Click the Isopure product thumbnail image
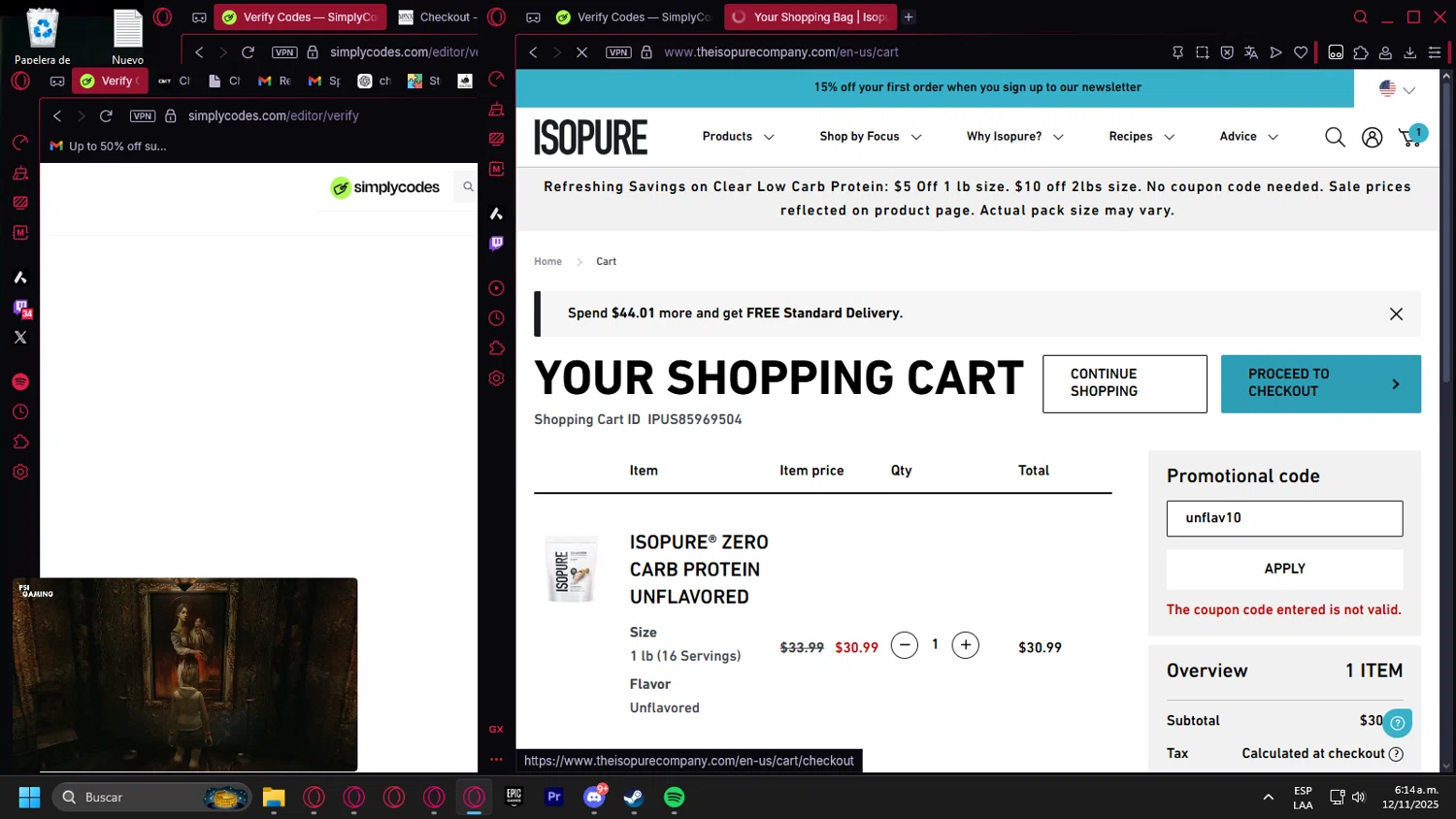 pos(572,569)
